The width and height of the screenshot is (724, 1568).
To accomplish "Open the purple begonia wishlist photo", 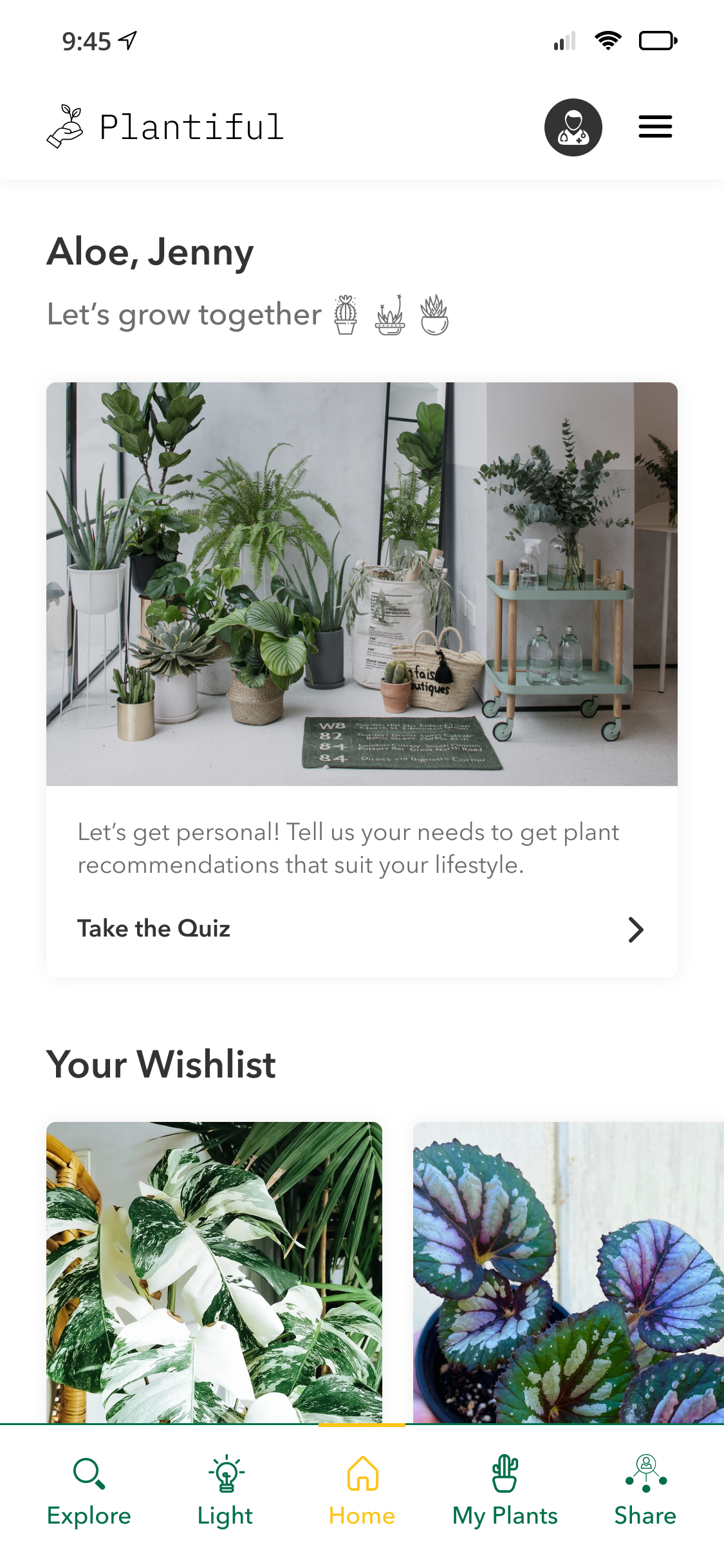I will [x=568, y=1273].
